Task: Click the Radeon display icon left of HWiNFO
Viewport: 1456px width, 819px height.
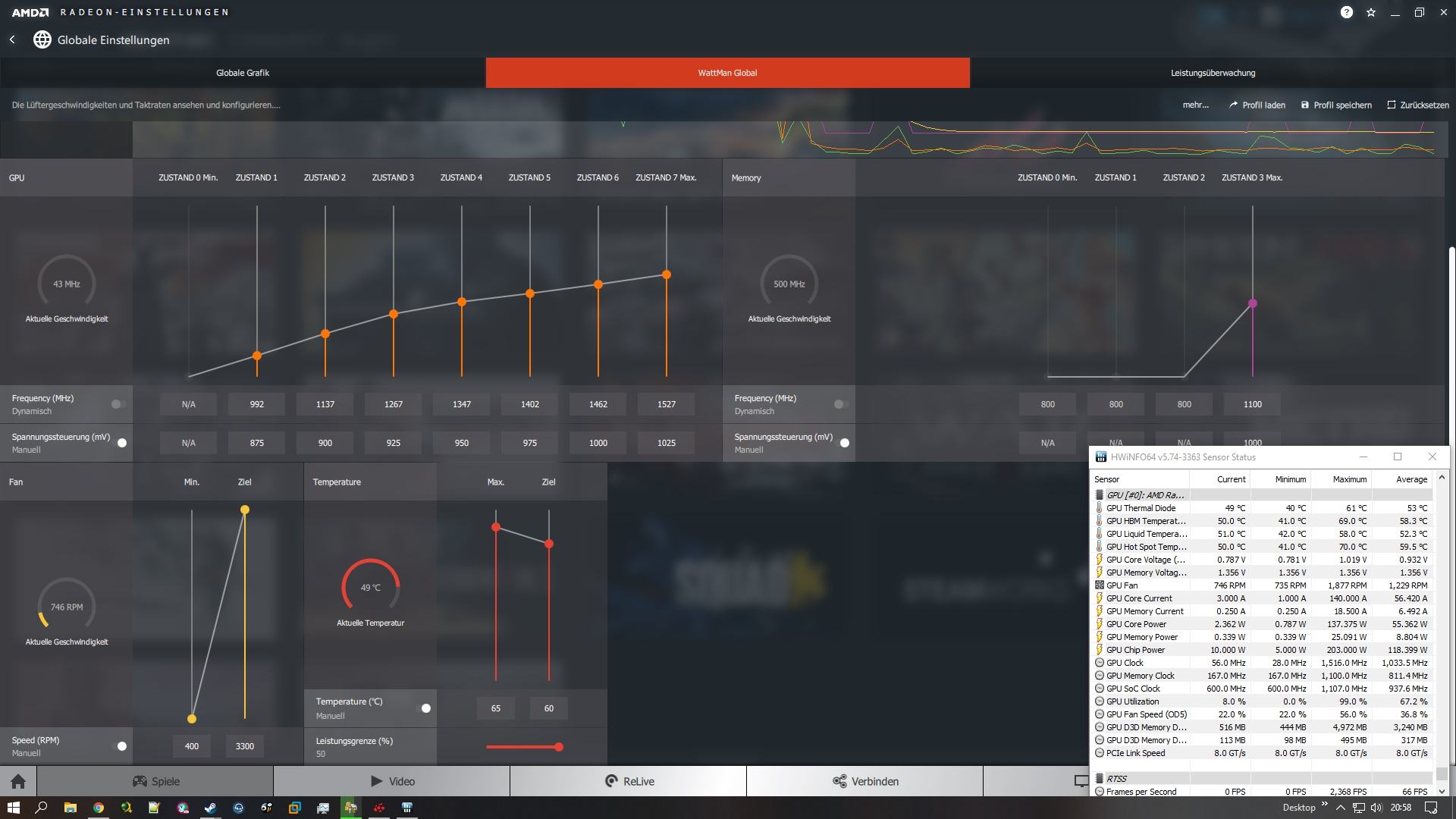Action: click(1081, 781)
